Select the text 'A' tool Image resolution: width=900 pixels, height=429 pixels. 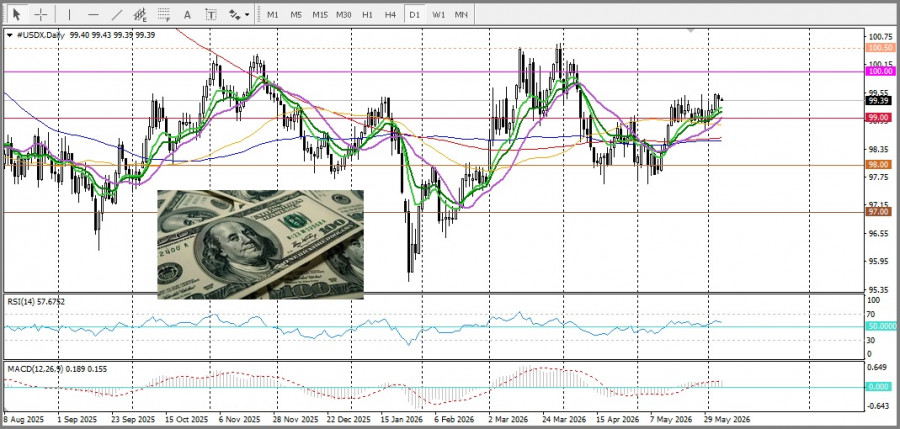187,14
